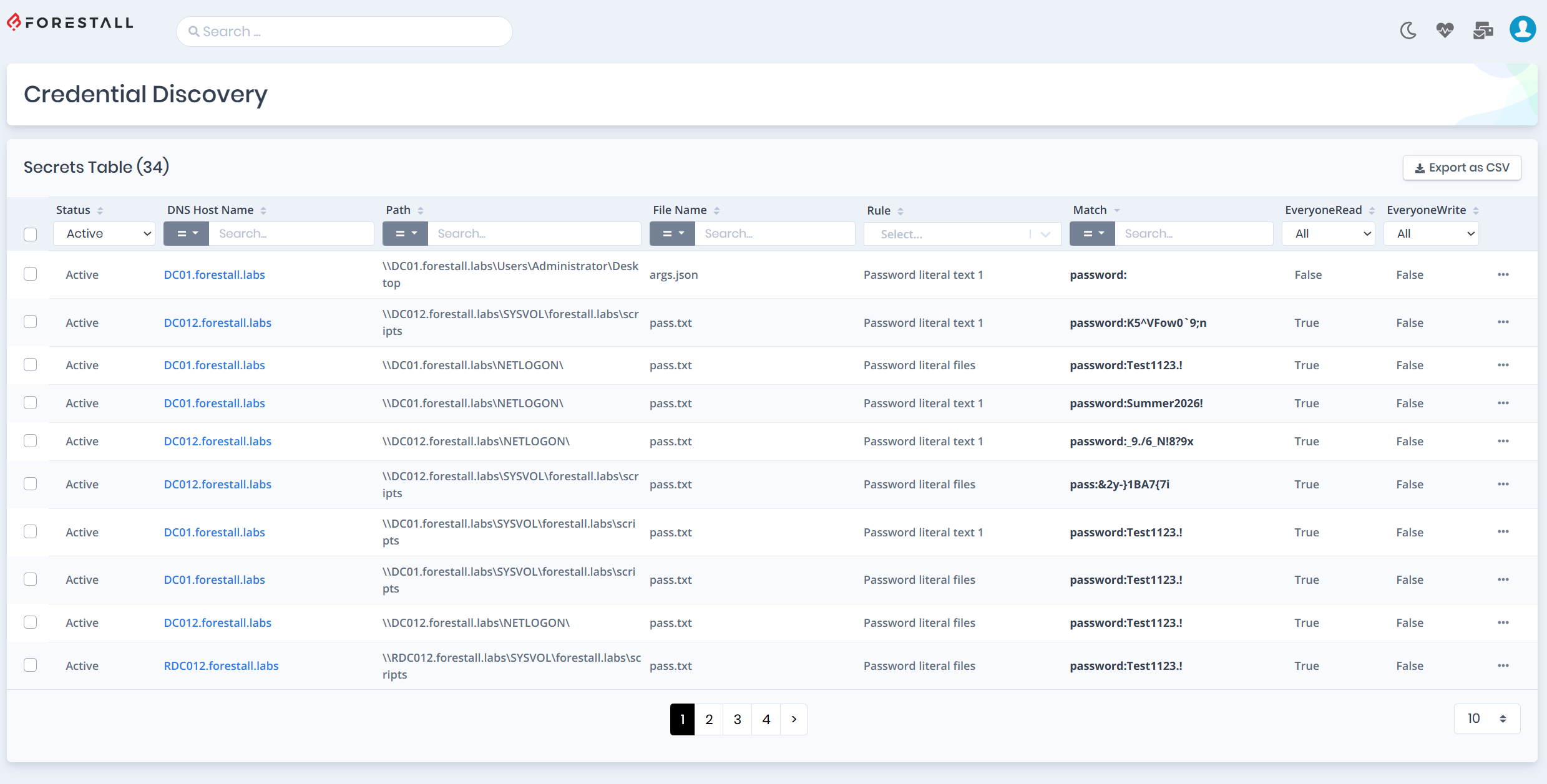
Task: Go to page 2
Action: point(709,719)
